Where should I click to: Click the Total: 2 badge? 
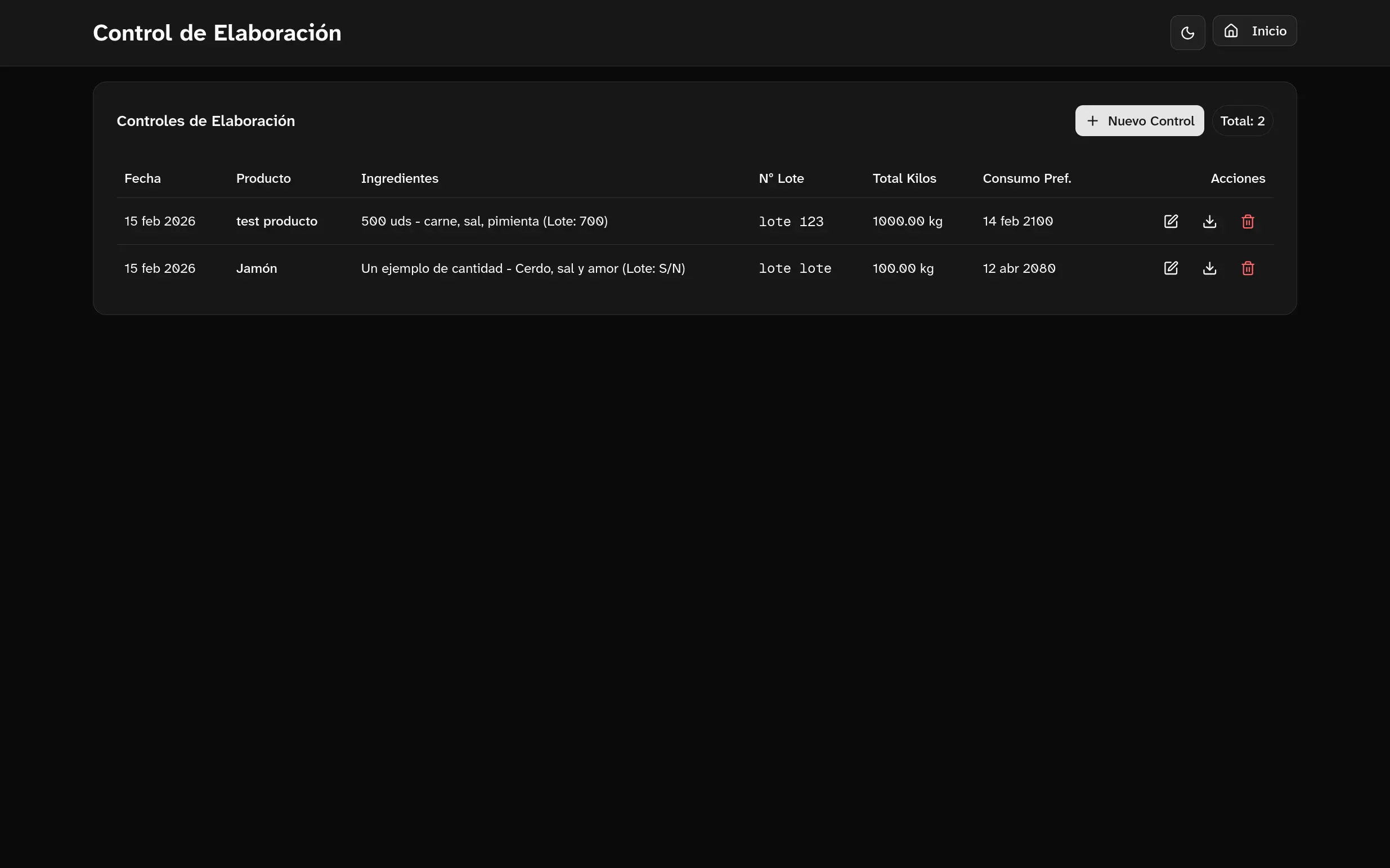coord(1242,120)
